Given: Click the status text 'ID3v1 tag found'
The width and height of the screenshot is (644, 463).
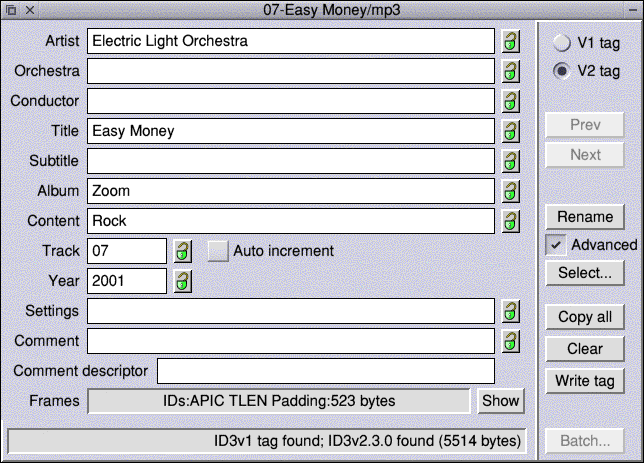Looking at the screenshot, I should (x=267, y=441).
